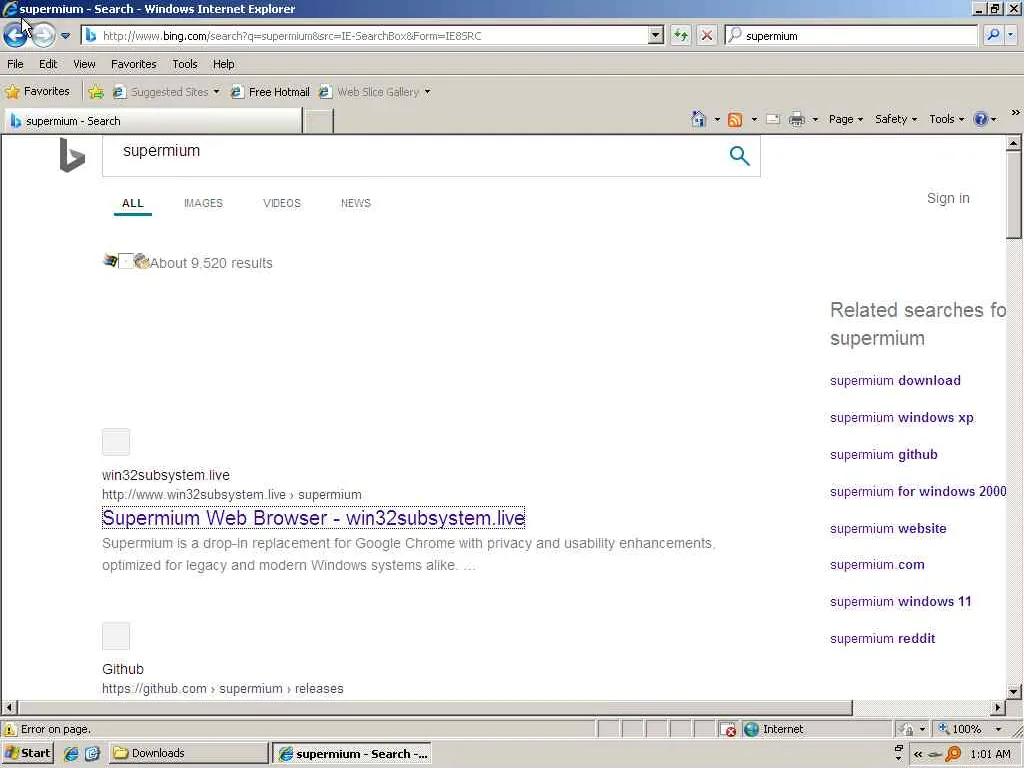
Task: Click related search supermium reddit
Action: [x=882, y=639]
